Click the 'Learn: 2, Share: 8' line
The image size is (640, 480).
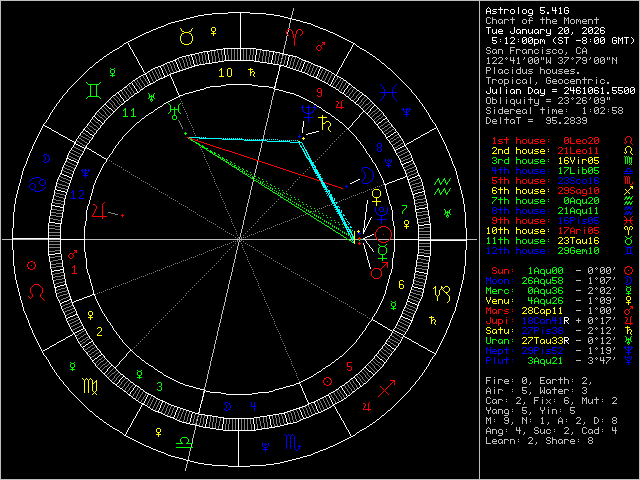(x=539, y=441)
